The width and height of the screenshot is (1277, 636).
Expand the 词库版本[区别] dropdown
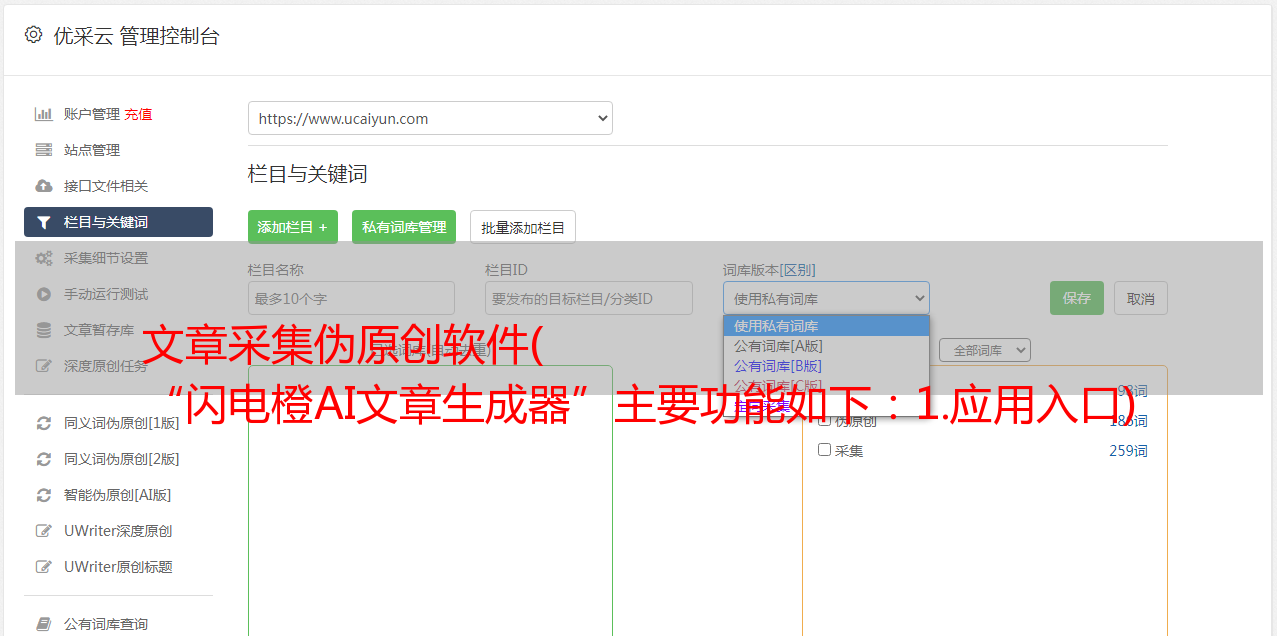click(x=826, y=298)
